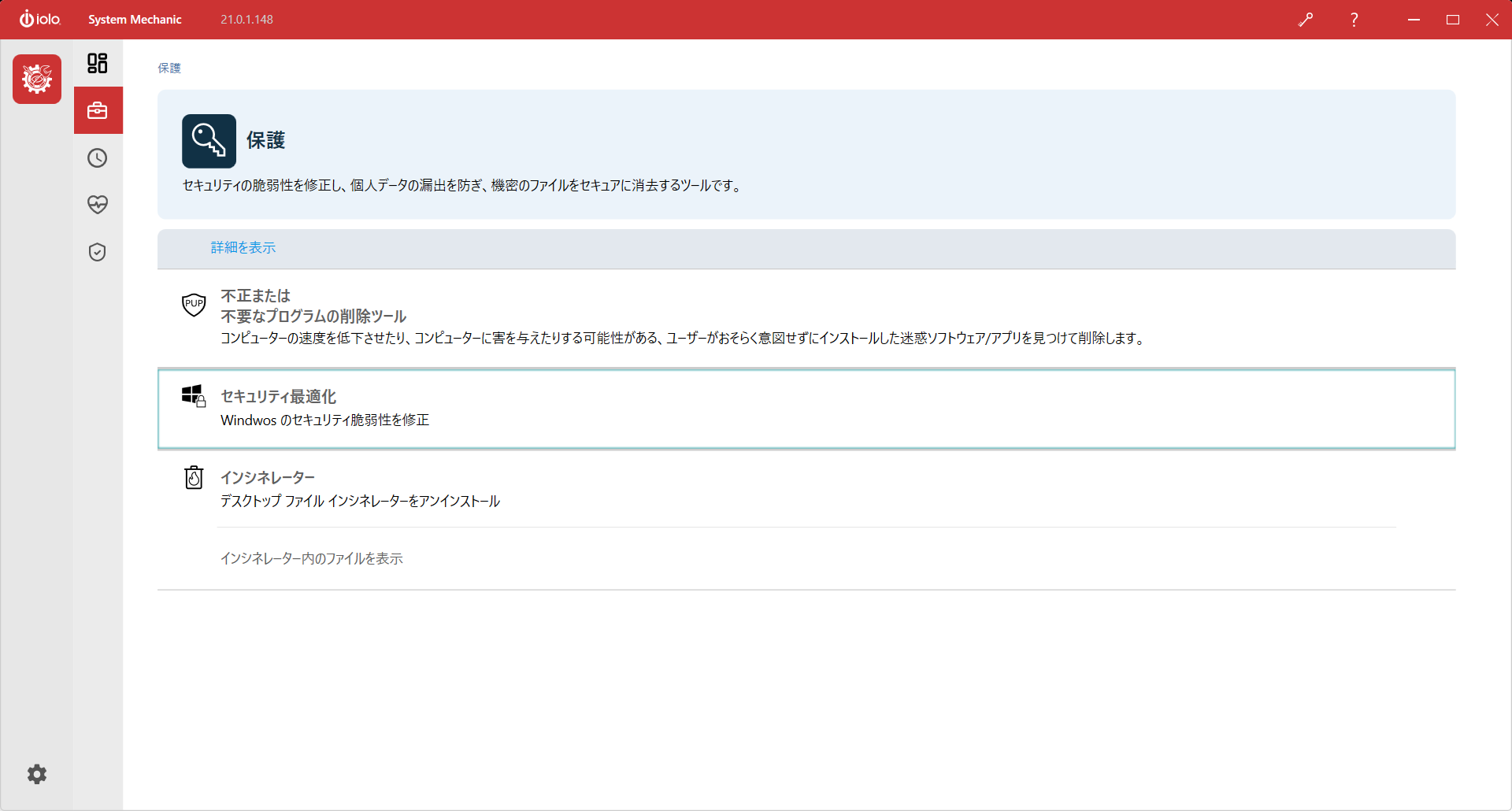Click the heart pulse health icon
The width and height of the screenshot is (1512, 811).
(x=98, y=205)
